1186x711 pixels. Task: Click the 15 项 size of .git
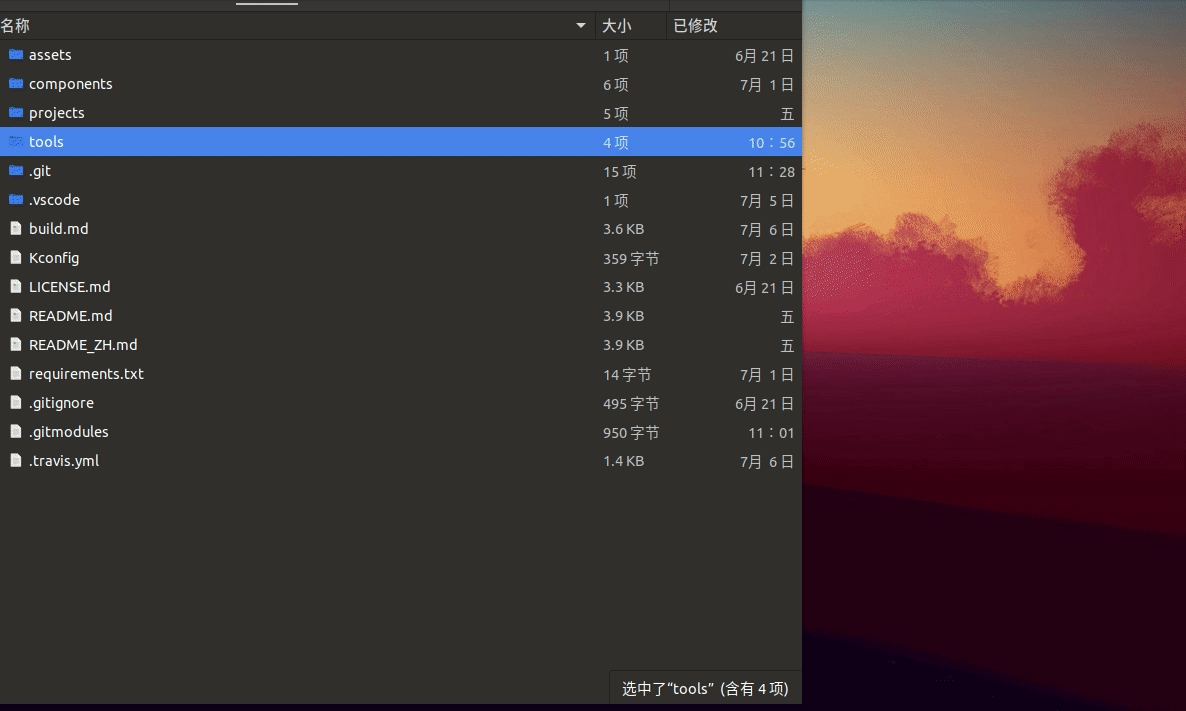tap(619, 172)
